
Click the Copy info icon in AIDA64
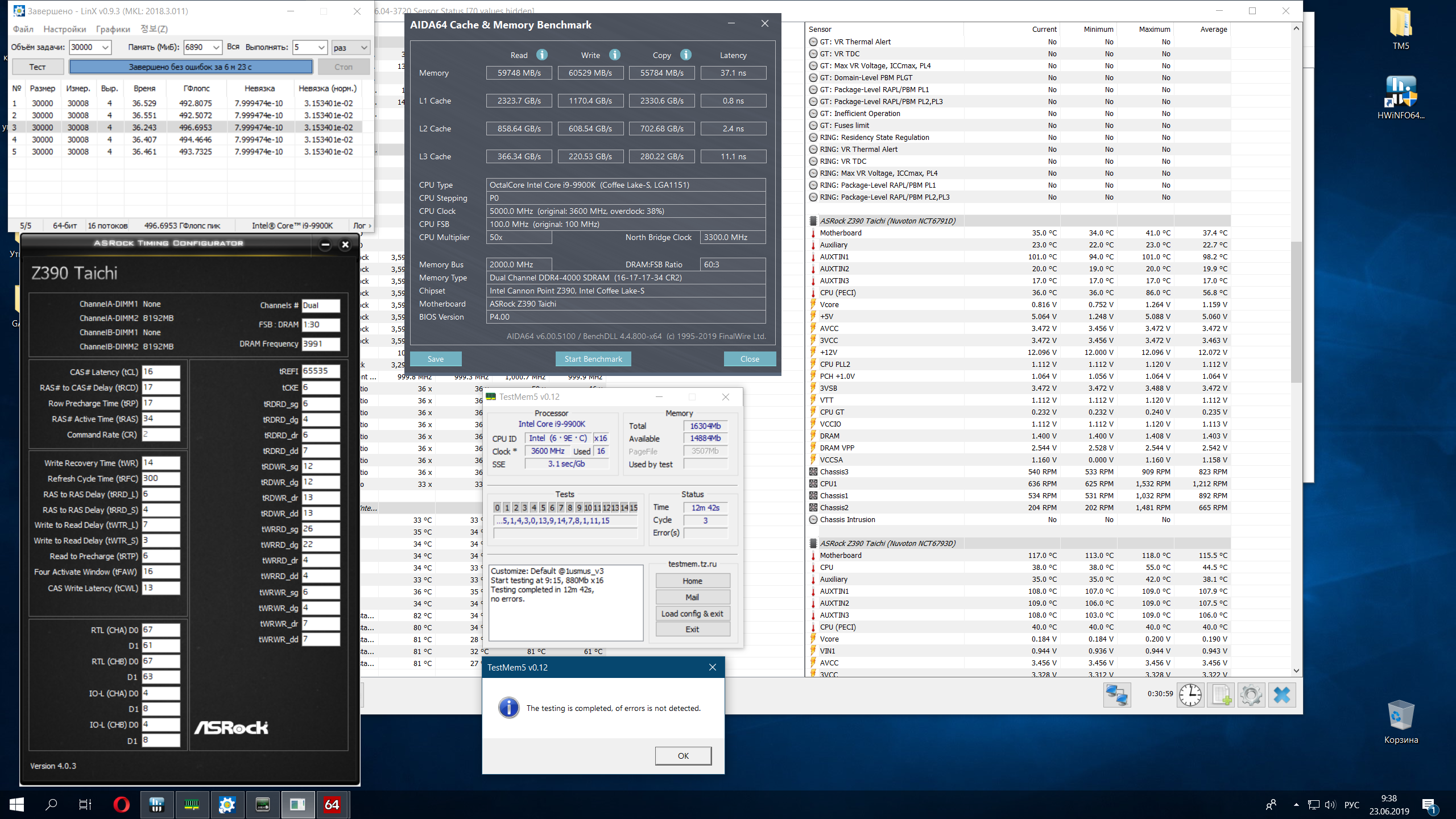click(686, 55)
